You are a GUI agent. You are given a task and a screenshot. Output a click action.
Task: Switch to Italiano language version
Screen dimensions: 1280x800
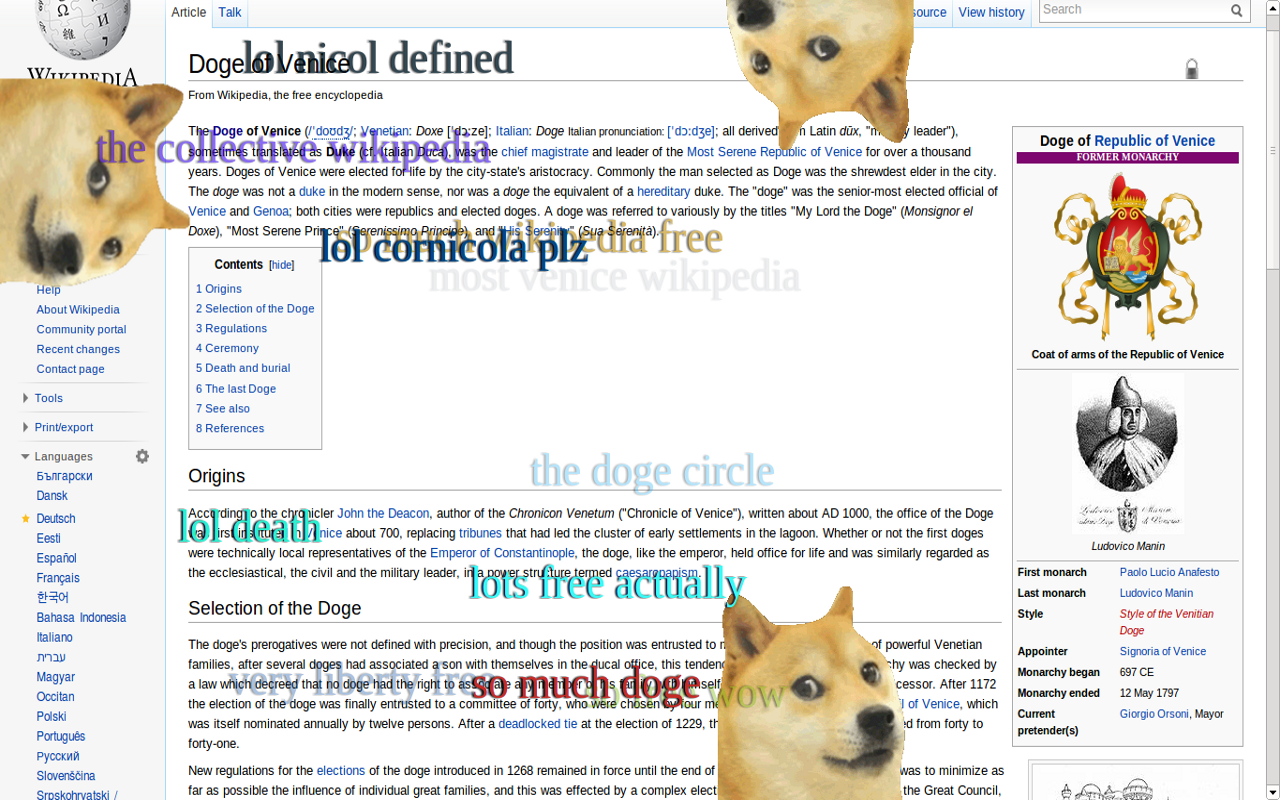[x=54, y=637]
